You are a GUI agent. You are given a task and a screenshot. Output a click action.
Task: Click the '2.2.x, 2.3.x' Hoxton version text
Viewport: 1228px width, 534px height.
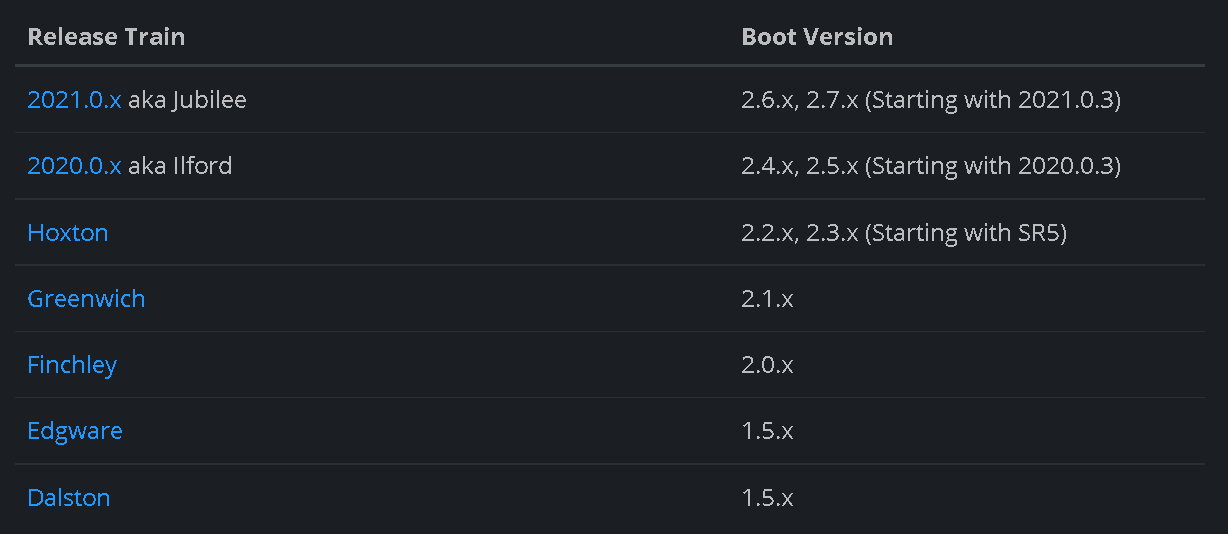tap(800, 232)
